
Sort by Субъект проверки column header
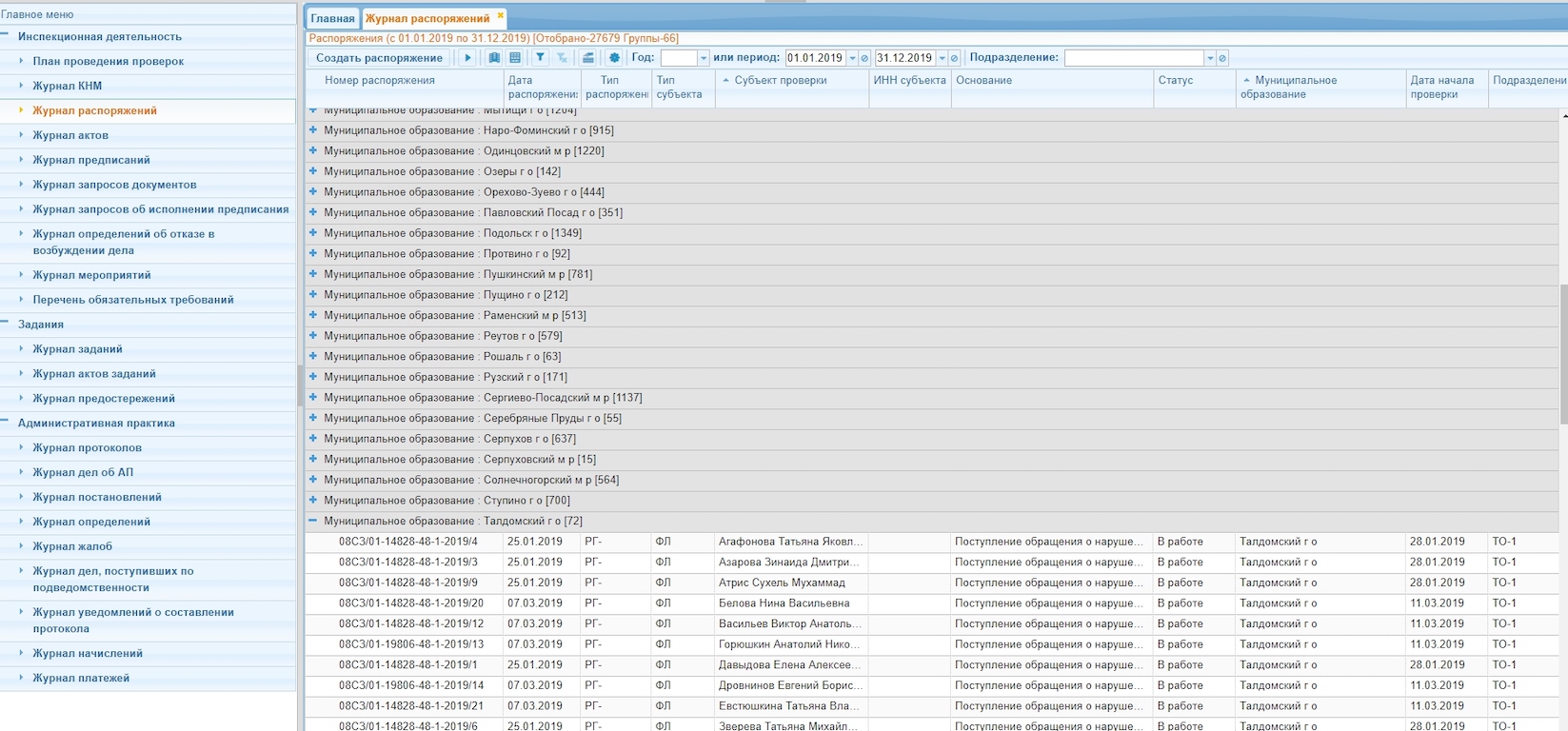coord(781,81)
